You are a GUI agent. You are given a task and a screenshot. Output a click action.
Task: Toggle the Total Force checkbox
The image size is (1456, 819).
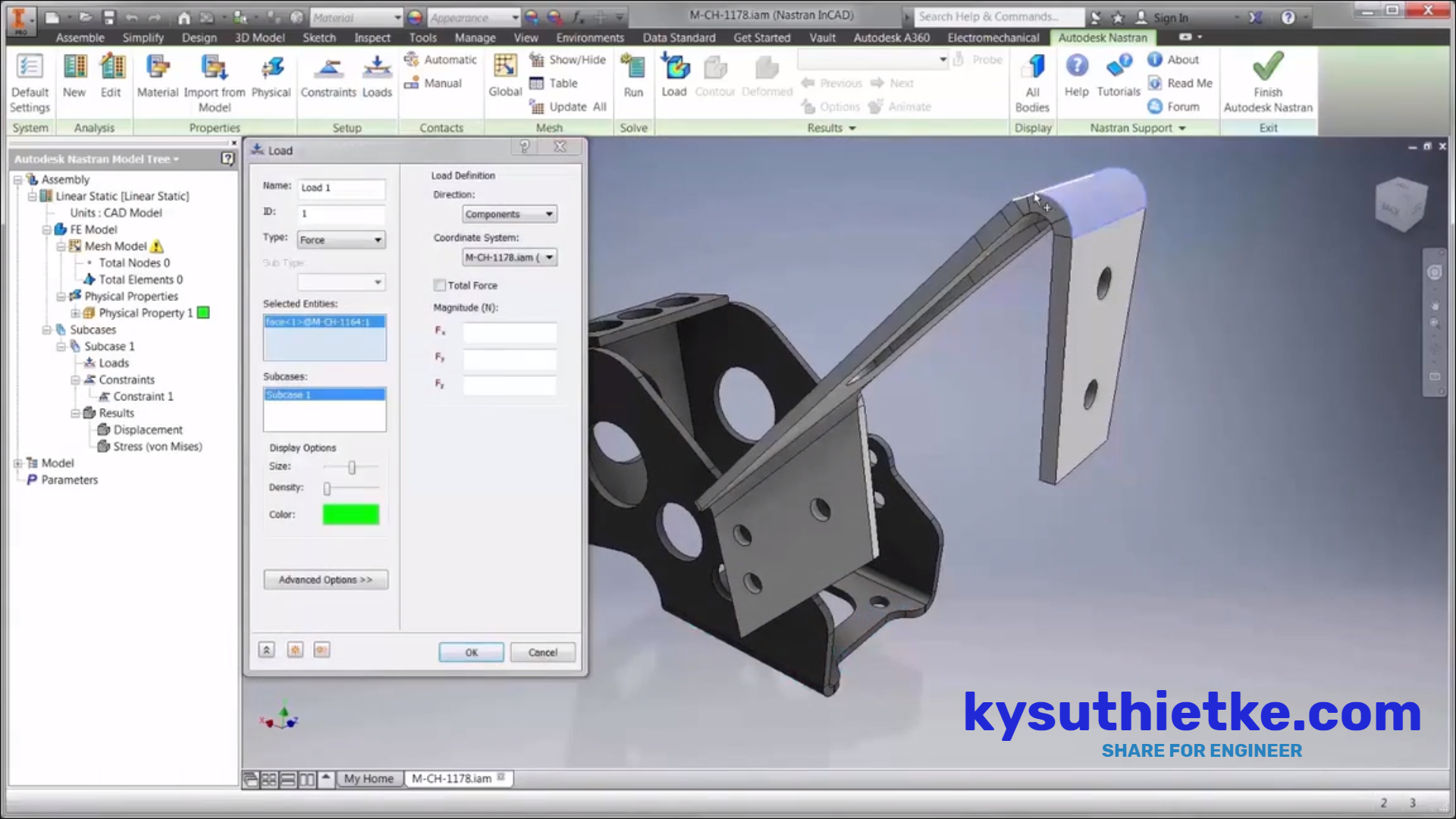pos(439,285)
